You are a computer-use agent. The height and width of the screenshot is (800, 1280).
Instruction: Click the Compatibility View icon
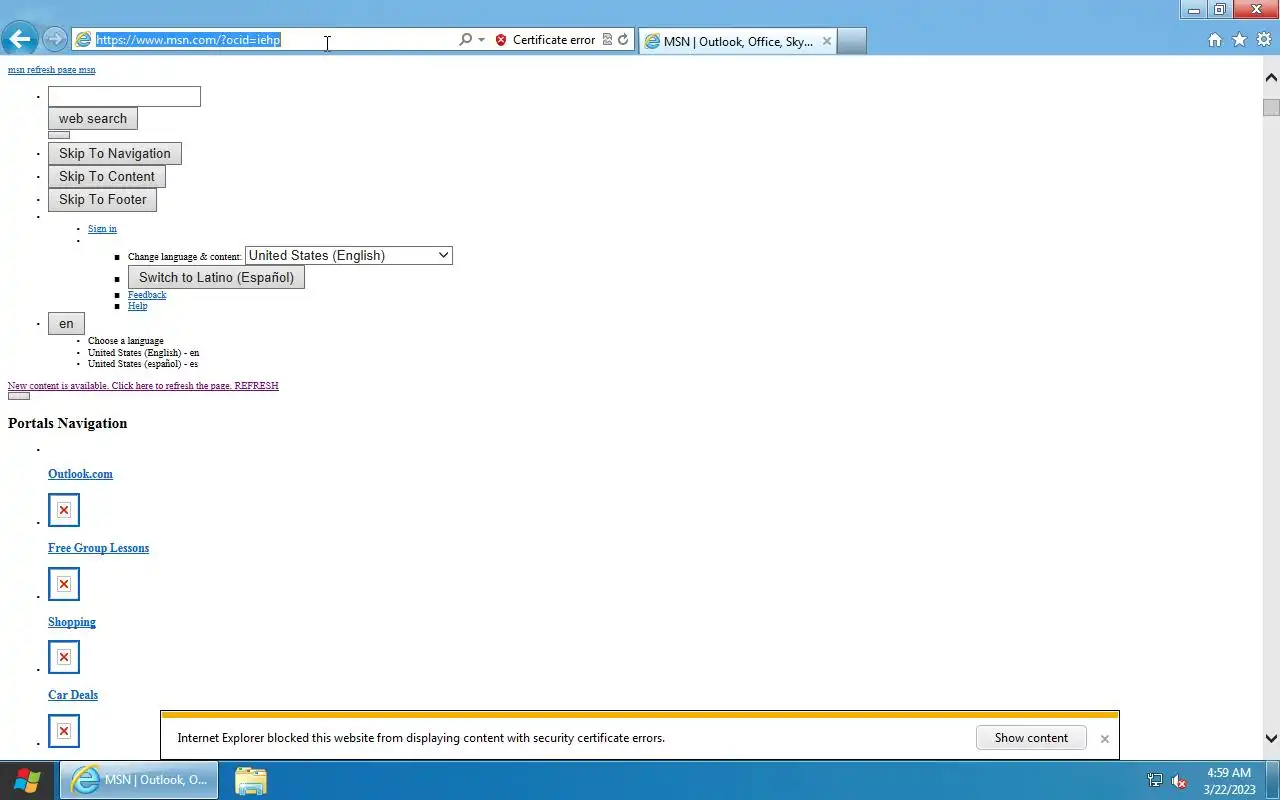607,40
